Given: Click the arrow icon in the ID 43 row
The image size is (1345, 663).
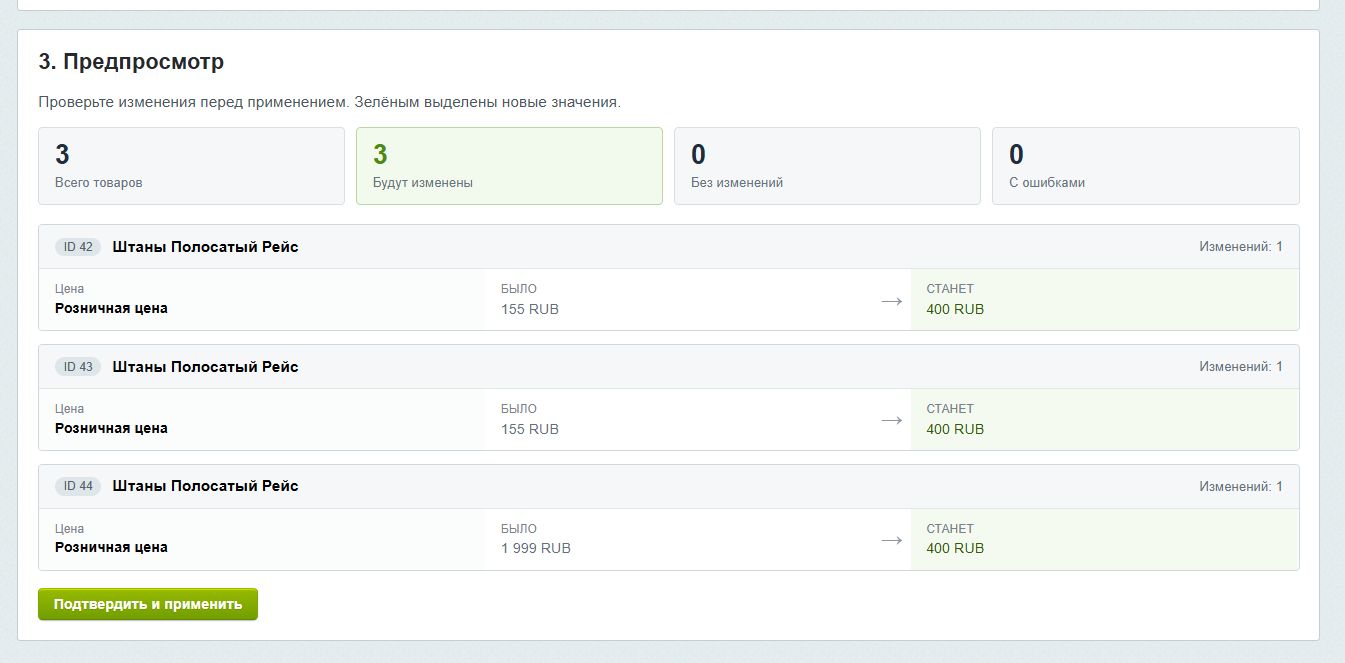Looking at the screenshot, I should pos(891,420).
